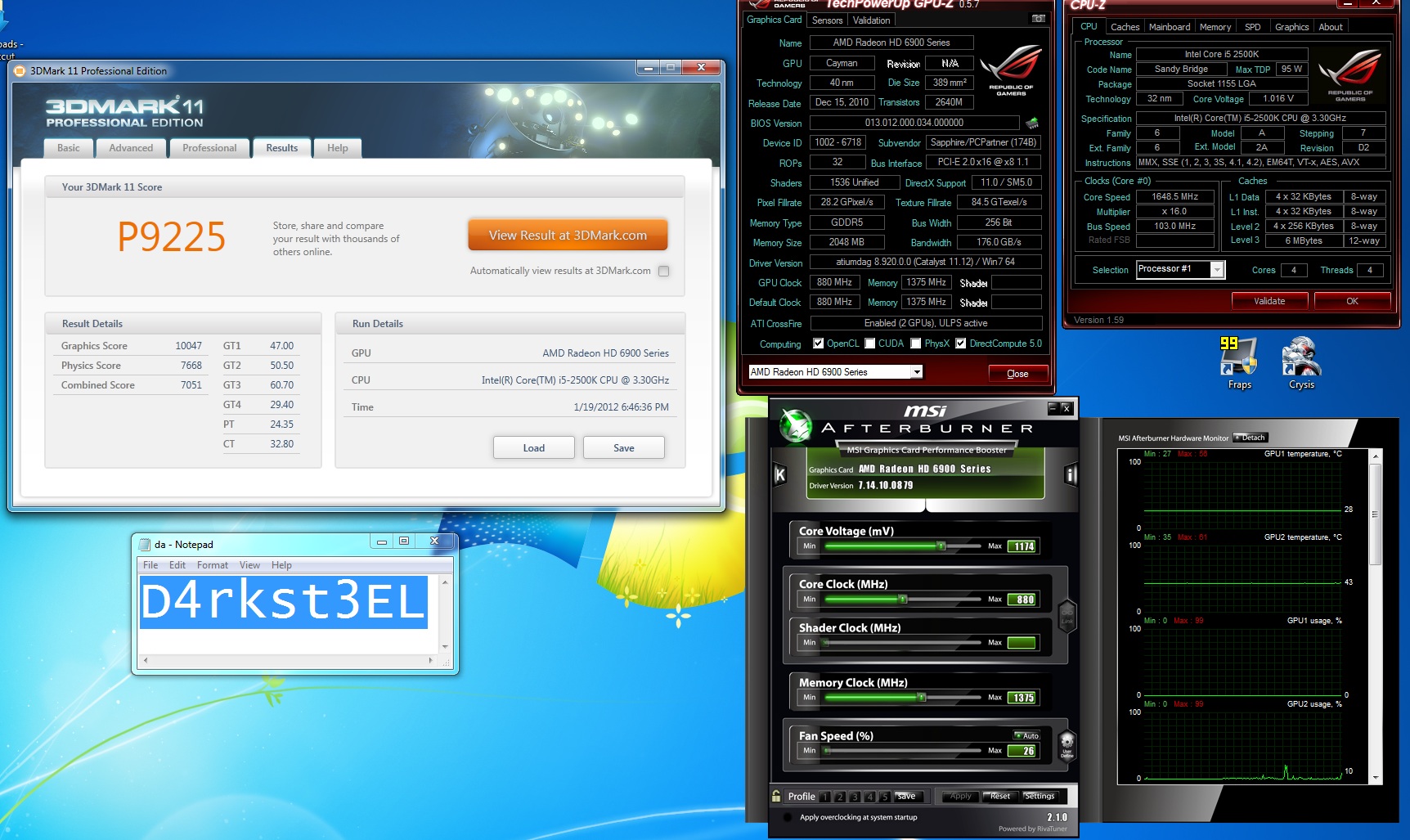
Task: Open the Graphics tab in CPU-Z
Action: click(1291, 27)
